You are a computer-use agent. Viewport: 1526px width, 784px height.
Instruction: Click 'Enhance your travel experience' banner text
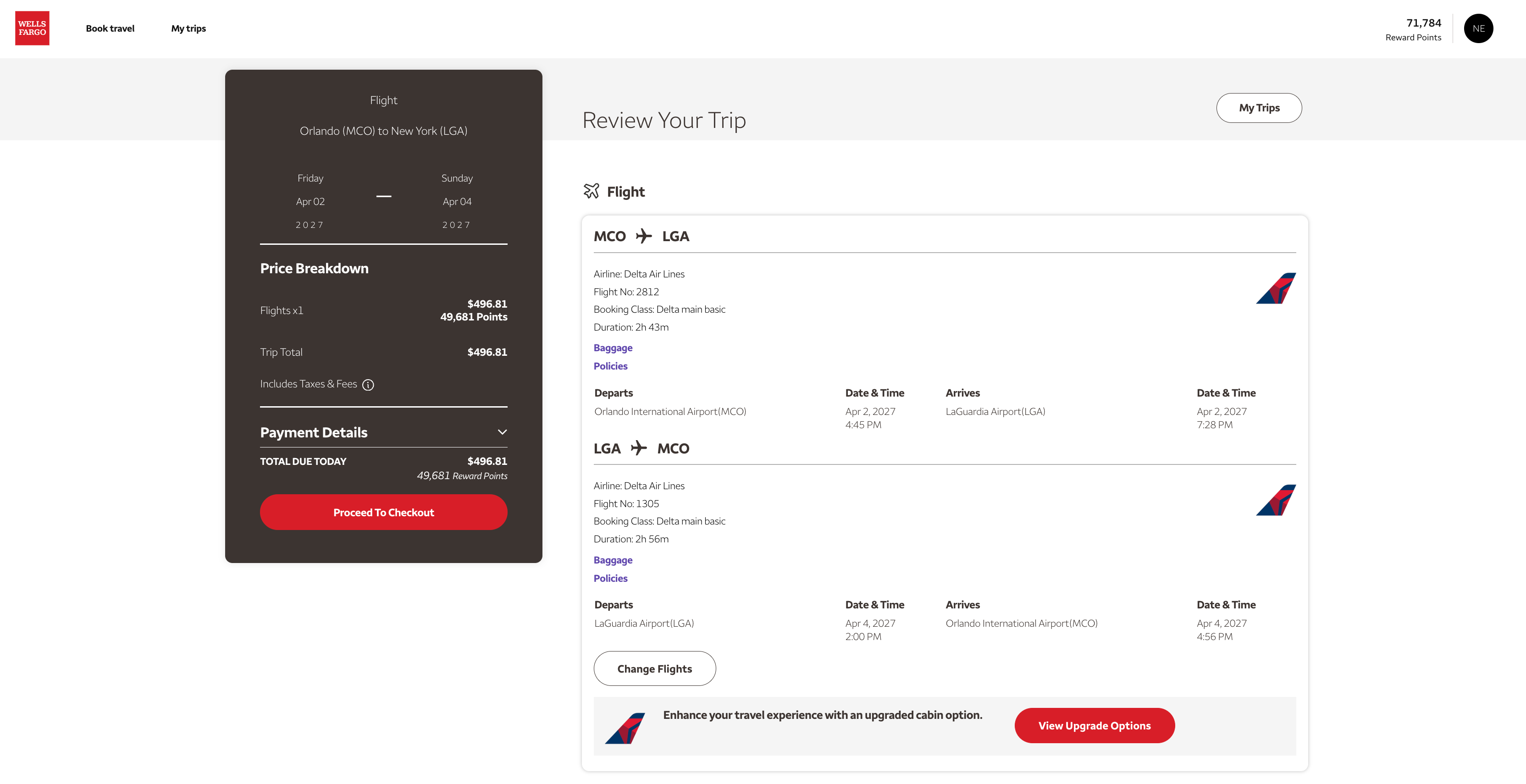tap(822, 715)
